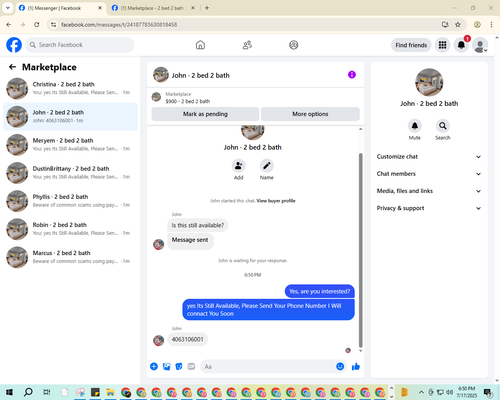
Task: Click the install app icon in address bar
Action: coord(445,25)
